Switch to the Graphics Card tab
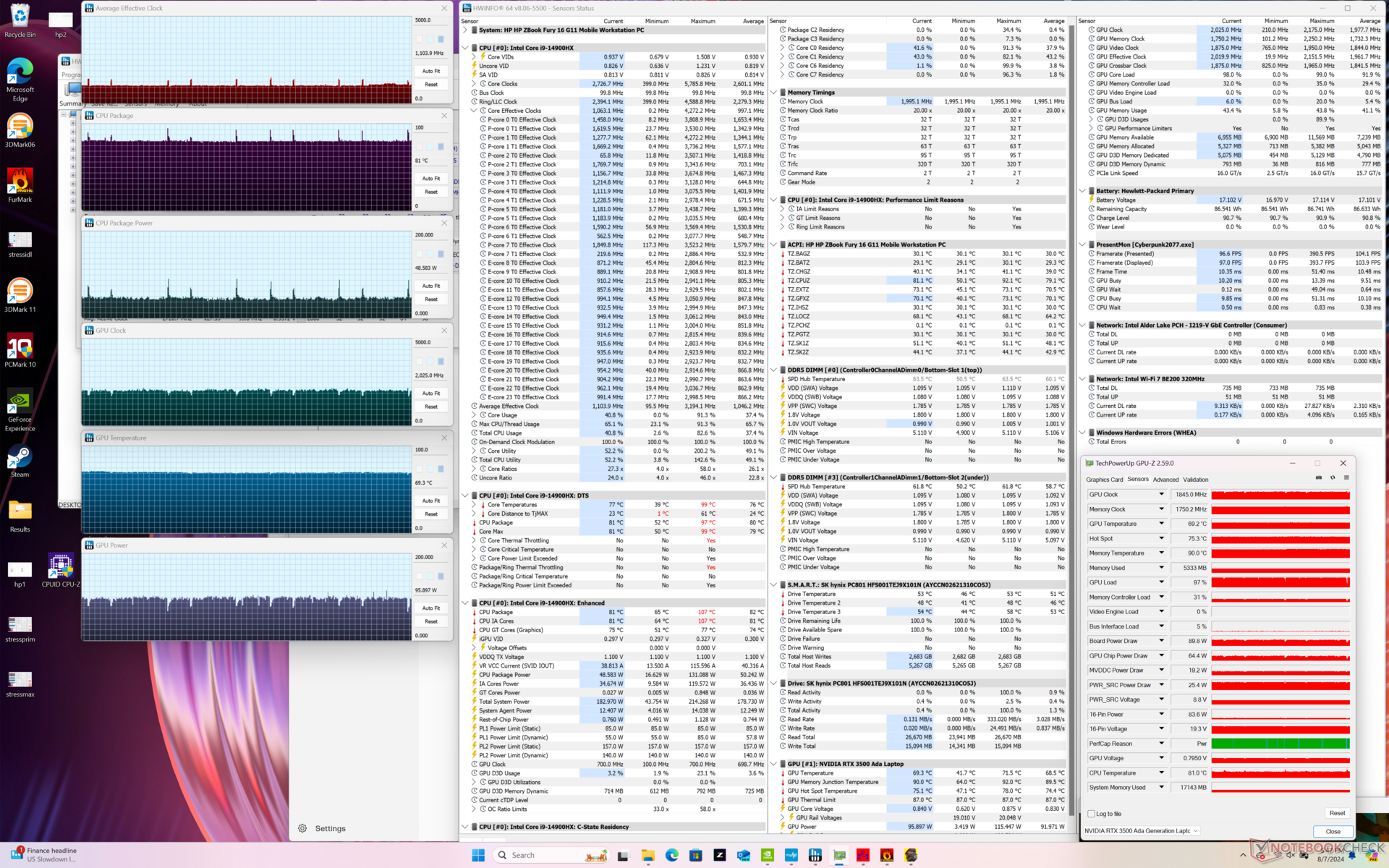Image resolution: width=1389 pixels, height=868 pixels. 1104,480
